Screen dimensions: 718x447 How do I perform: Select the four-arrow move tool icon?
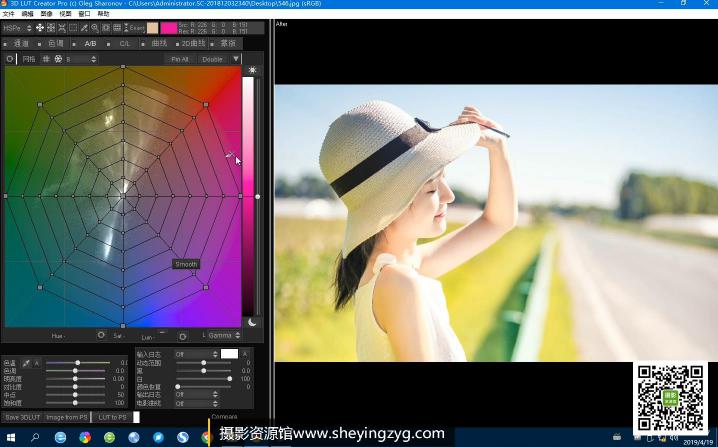[x=40, y=27]
